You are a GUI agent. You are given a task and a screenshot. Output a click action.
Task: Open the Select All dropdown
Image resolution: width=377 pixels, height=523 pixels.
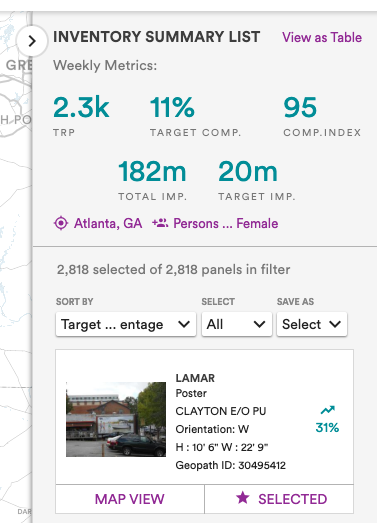pyautogui.click(x=237, y=324)
